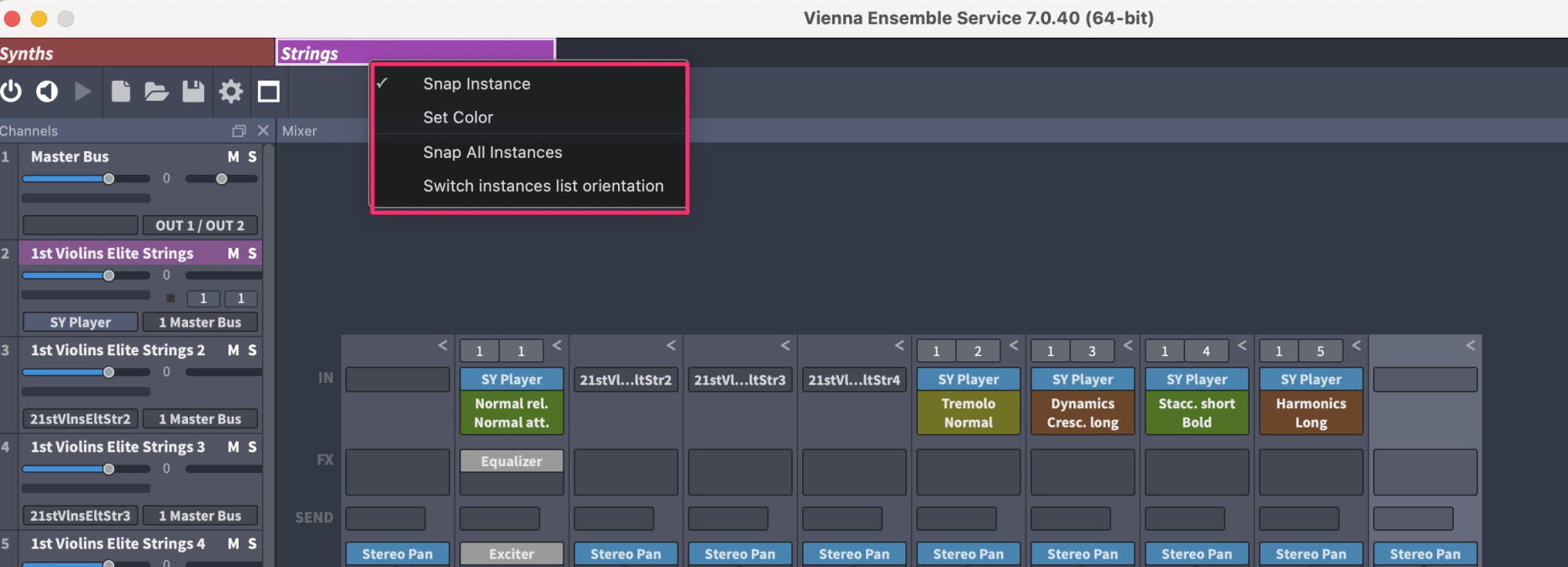Collapse the 21stVl...ltStr3 mixer strip using its arrow
Image resolution: width=1568 pixels, height=567 pixels.
click(785, 345)
